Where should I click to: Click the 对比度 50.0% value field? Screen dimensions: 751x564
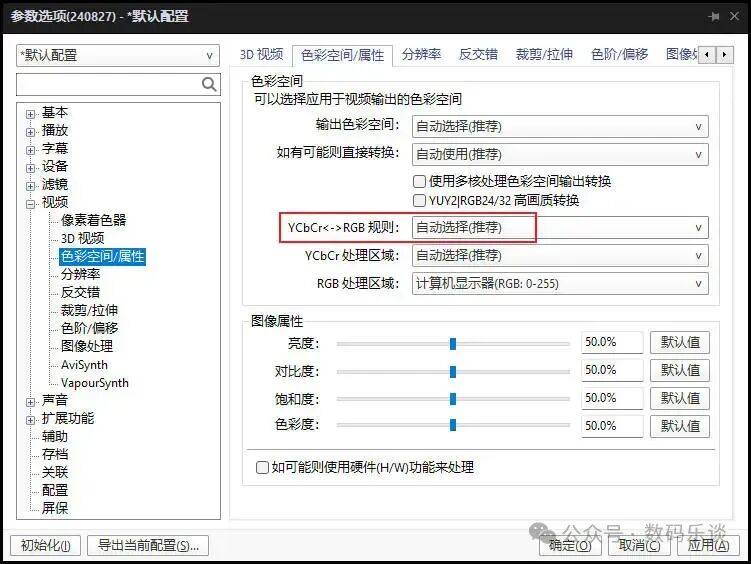[x=612, y=370]
